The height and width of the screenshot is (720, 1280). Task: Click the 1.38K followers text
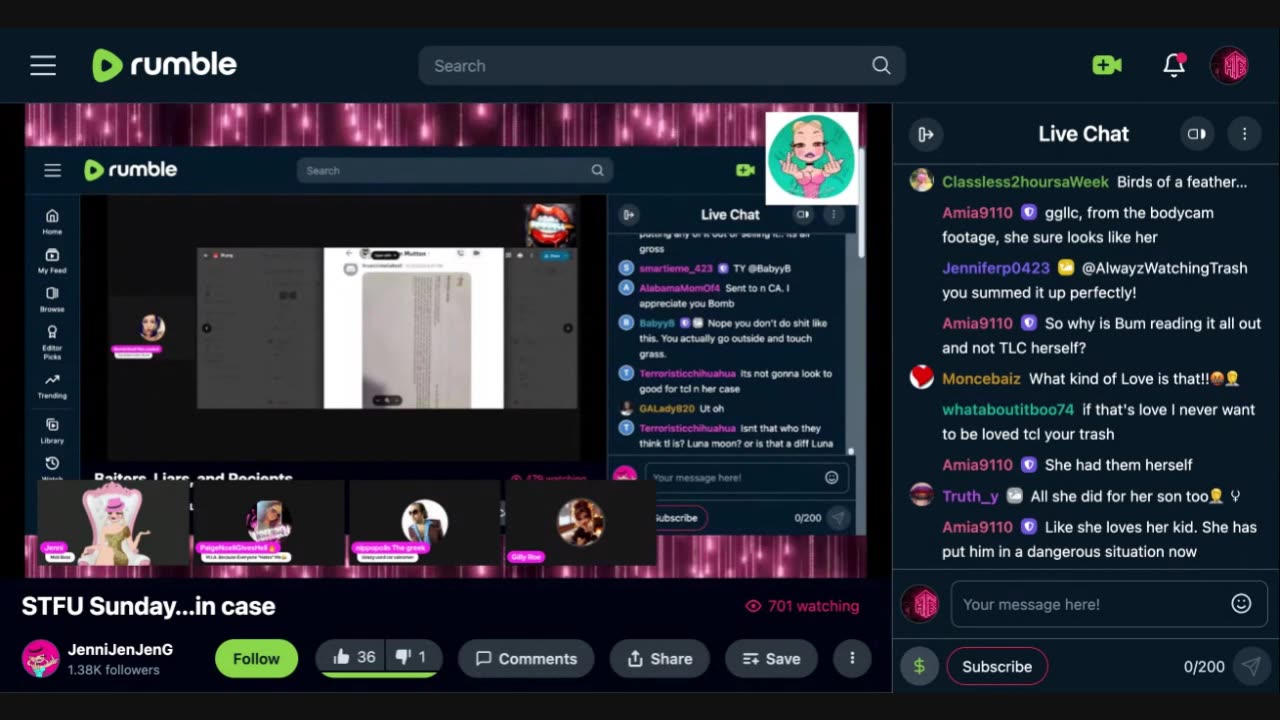(x=114, y=670)
